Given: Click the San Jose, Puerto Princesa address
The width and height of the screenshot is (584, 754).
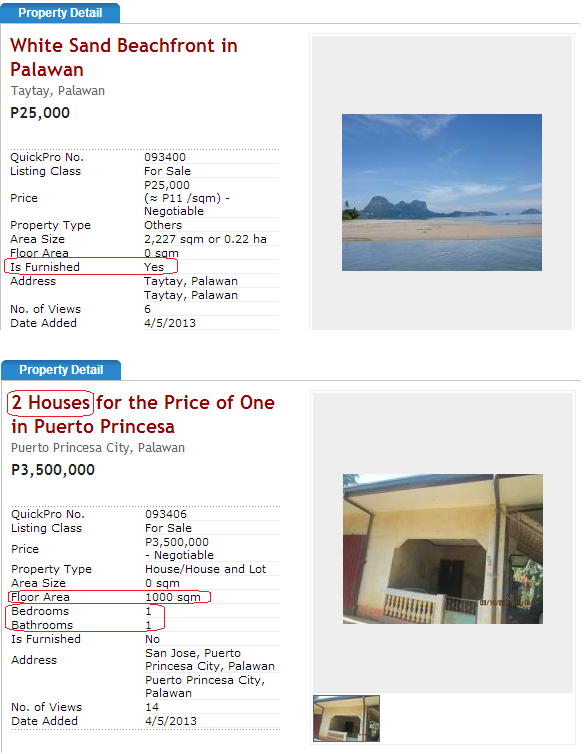Looking at the screenshot, I should tap(210, 659).
